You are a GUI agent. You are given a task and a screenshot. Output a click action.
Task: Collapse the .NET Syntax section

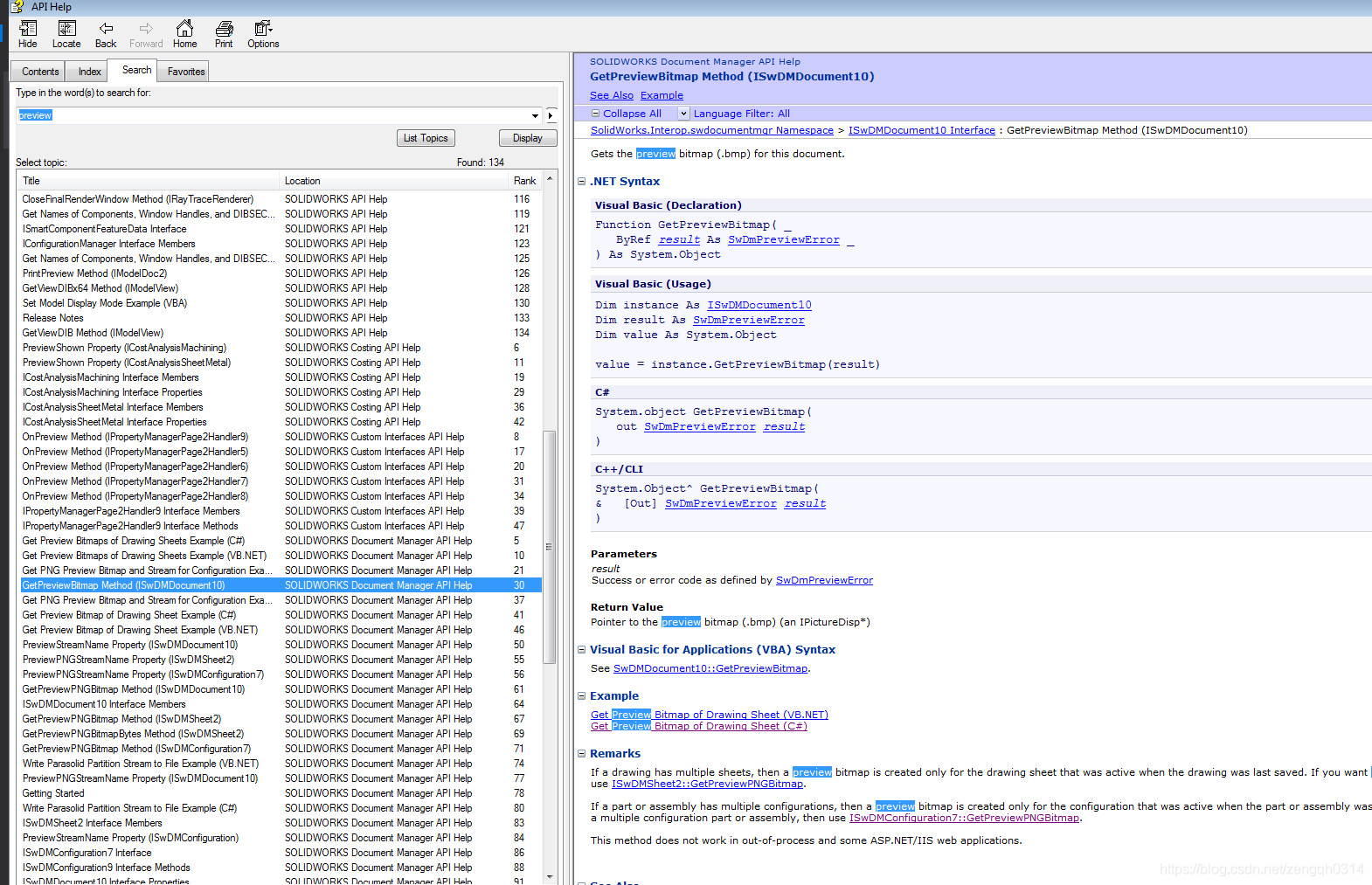[x=582, y=182]
